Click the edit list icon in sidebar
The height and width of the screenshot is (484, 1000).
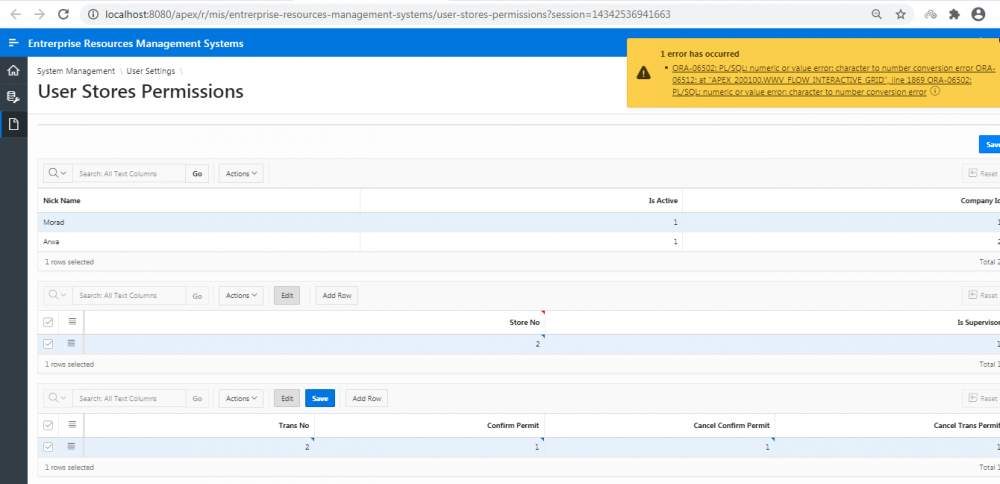(13, 97)
